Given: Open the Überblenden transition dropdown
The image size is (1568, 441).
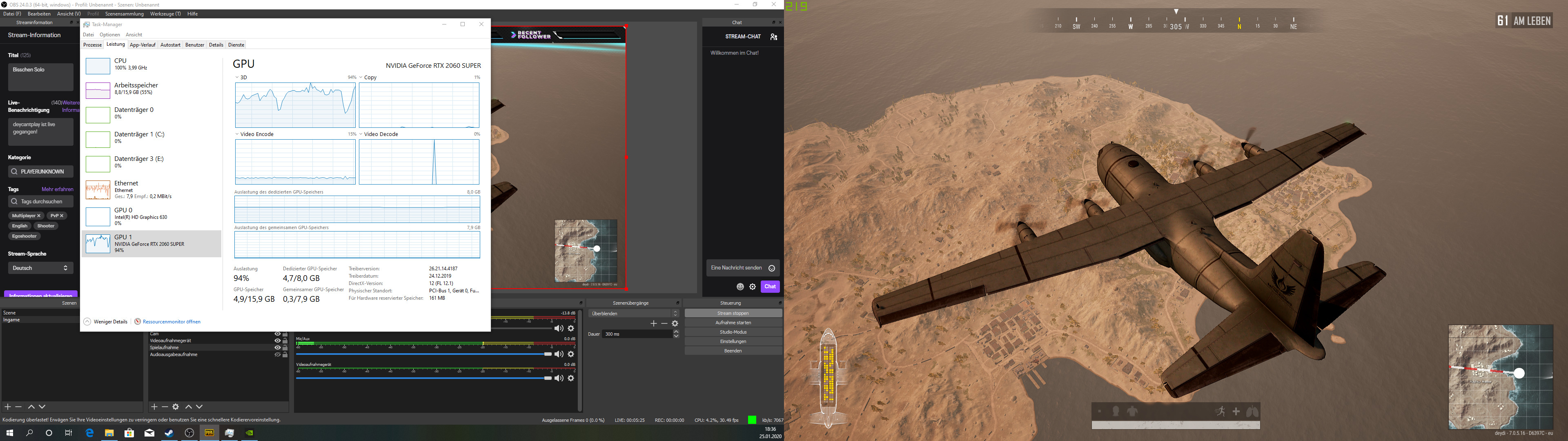Looking at the screenshot, I should [633, 314].
